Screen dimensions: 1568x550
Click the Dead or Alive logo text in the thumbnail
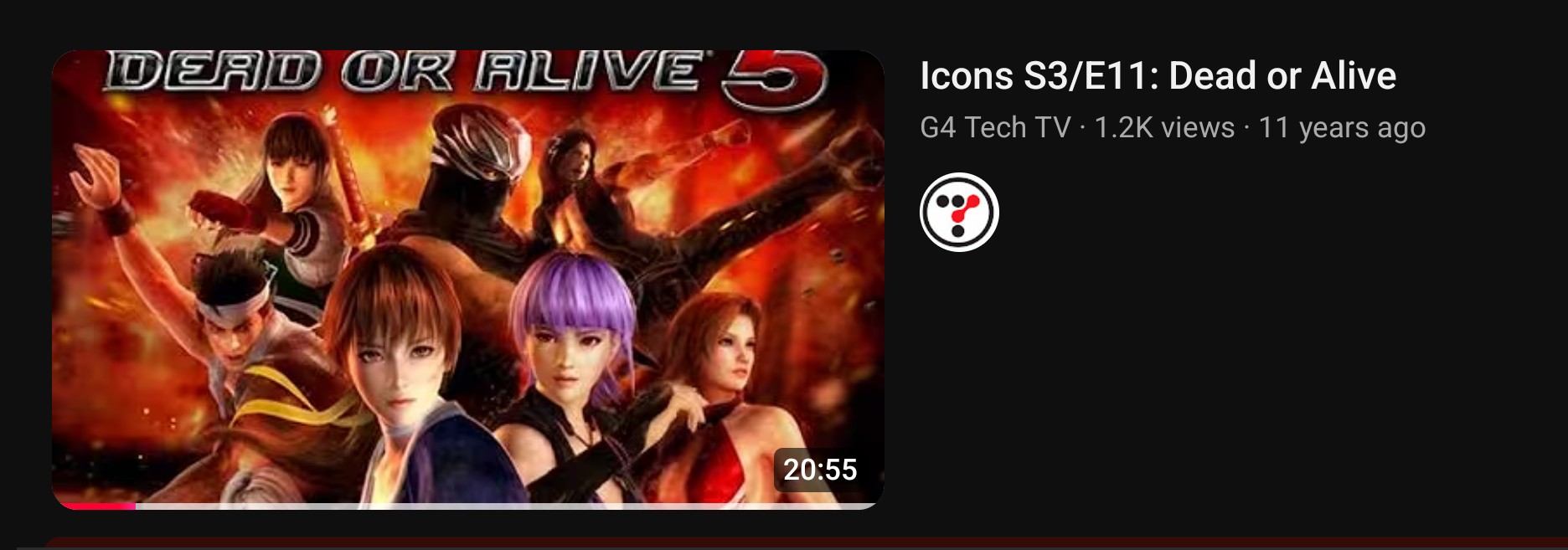click(402, 72)
